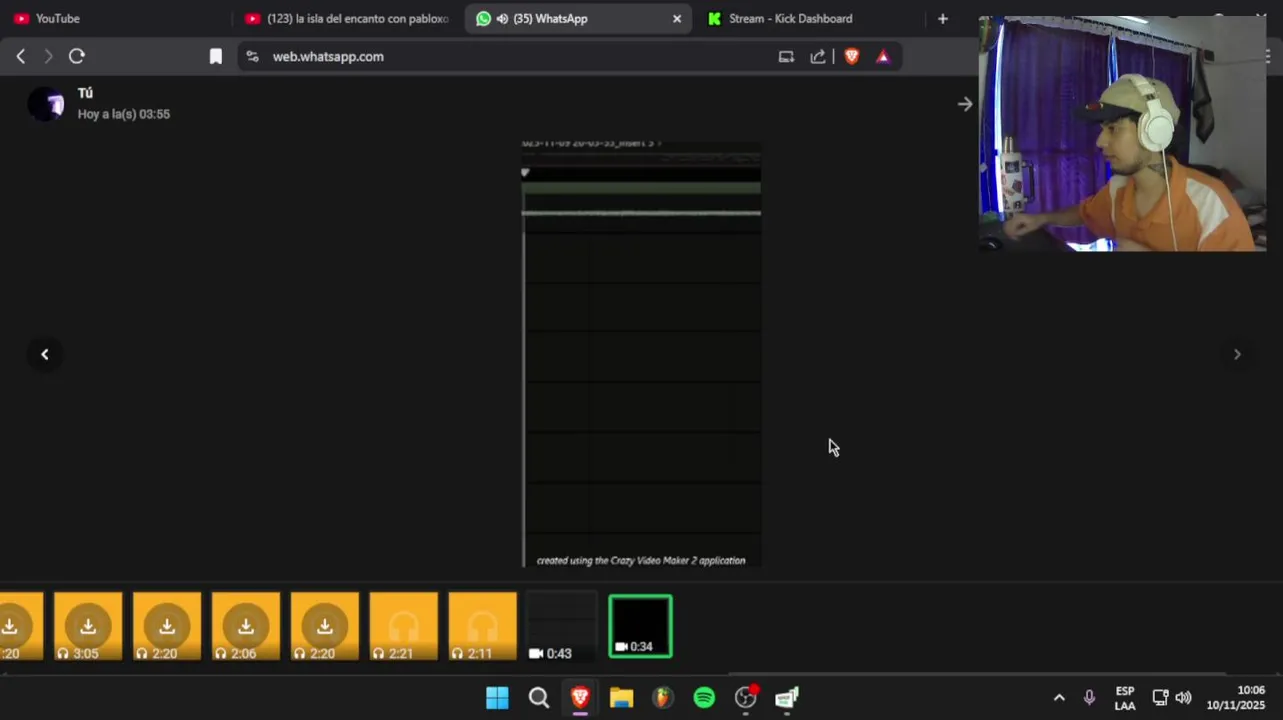Open a new browser tab
This screenshot has width=1283, height=720.
(x=942, y=19)
